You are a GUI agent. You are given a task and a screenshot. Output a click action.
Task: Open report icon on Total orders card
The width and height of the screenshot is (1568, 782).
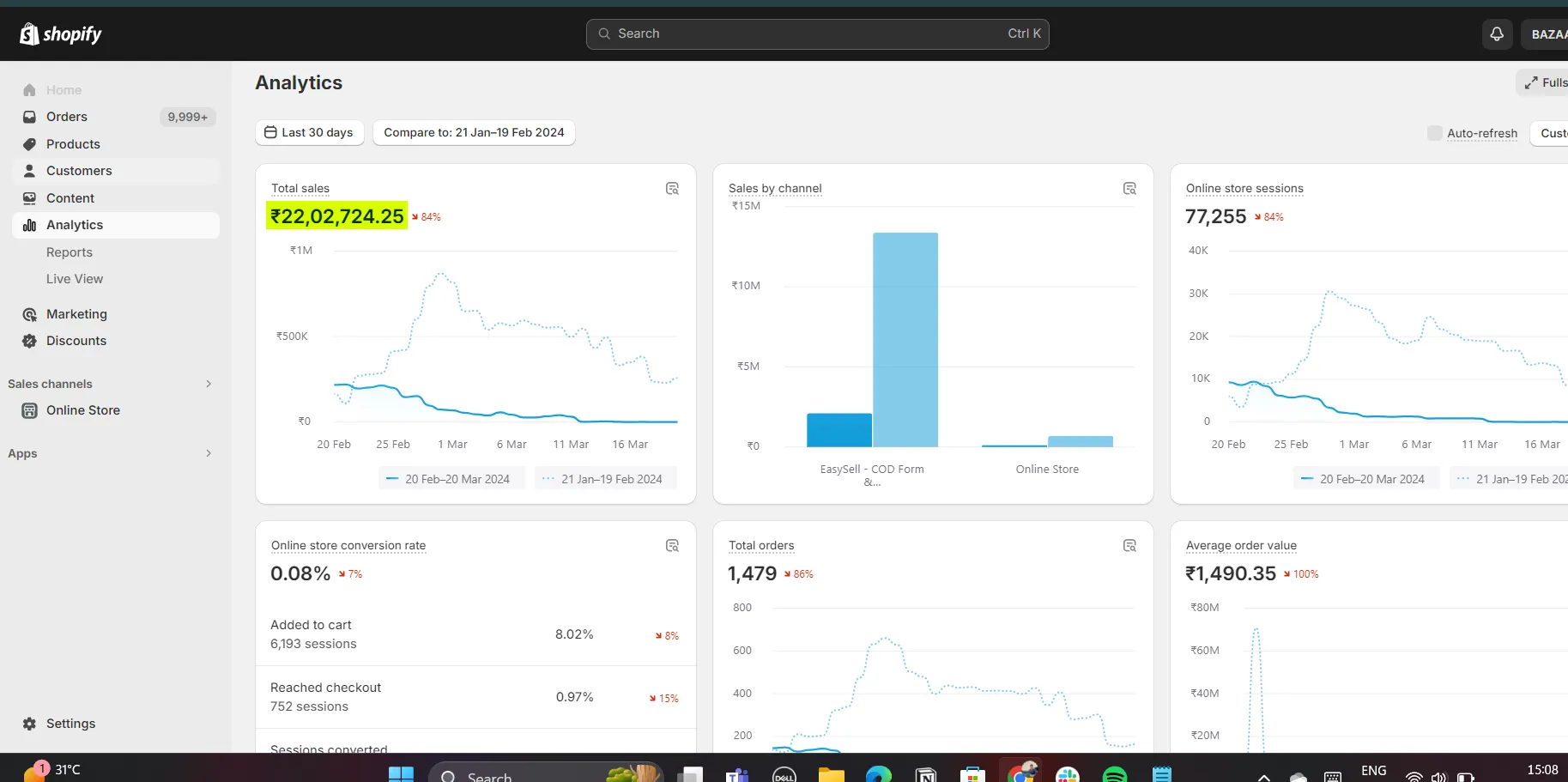tap(1129, 546)
